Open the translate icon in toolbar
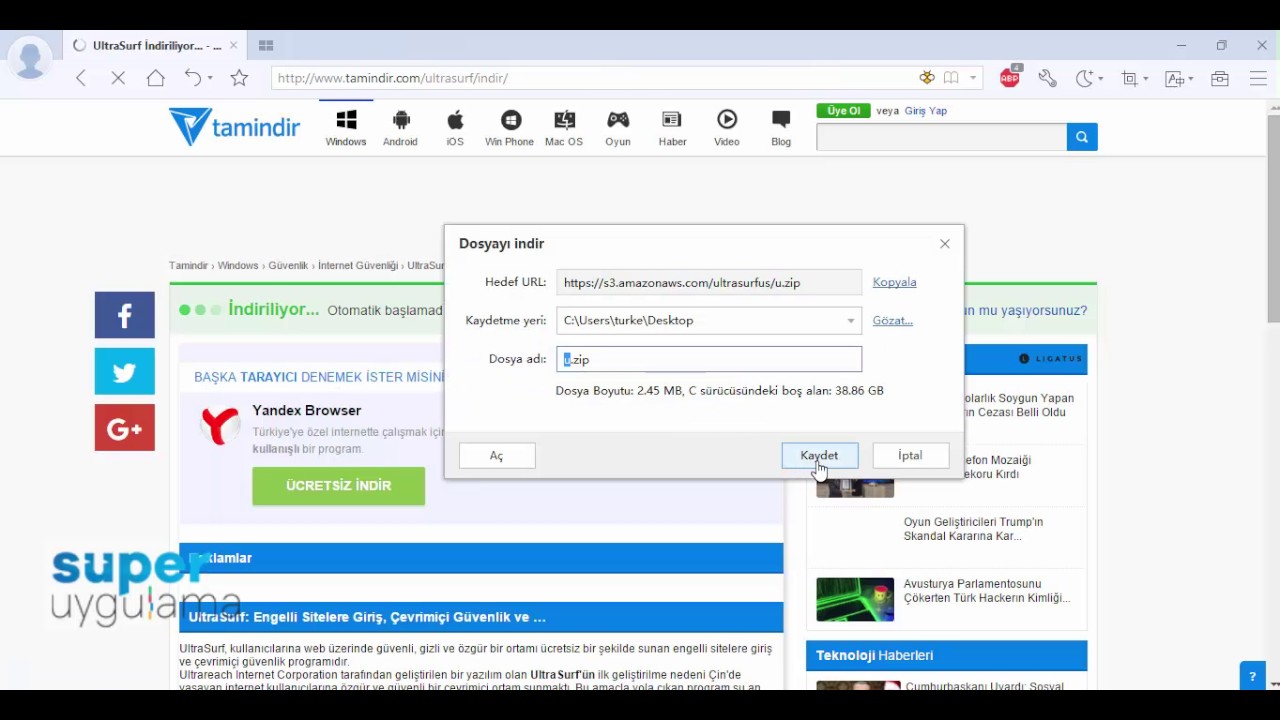1280x720 pixels. (1175, 78)
